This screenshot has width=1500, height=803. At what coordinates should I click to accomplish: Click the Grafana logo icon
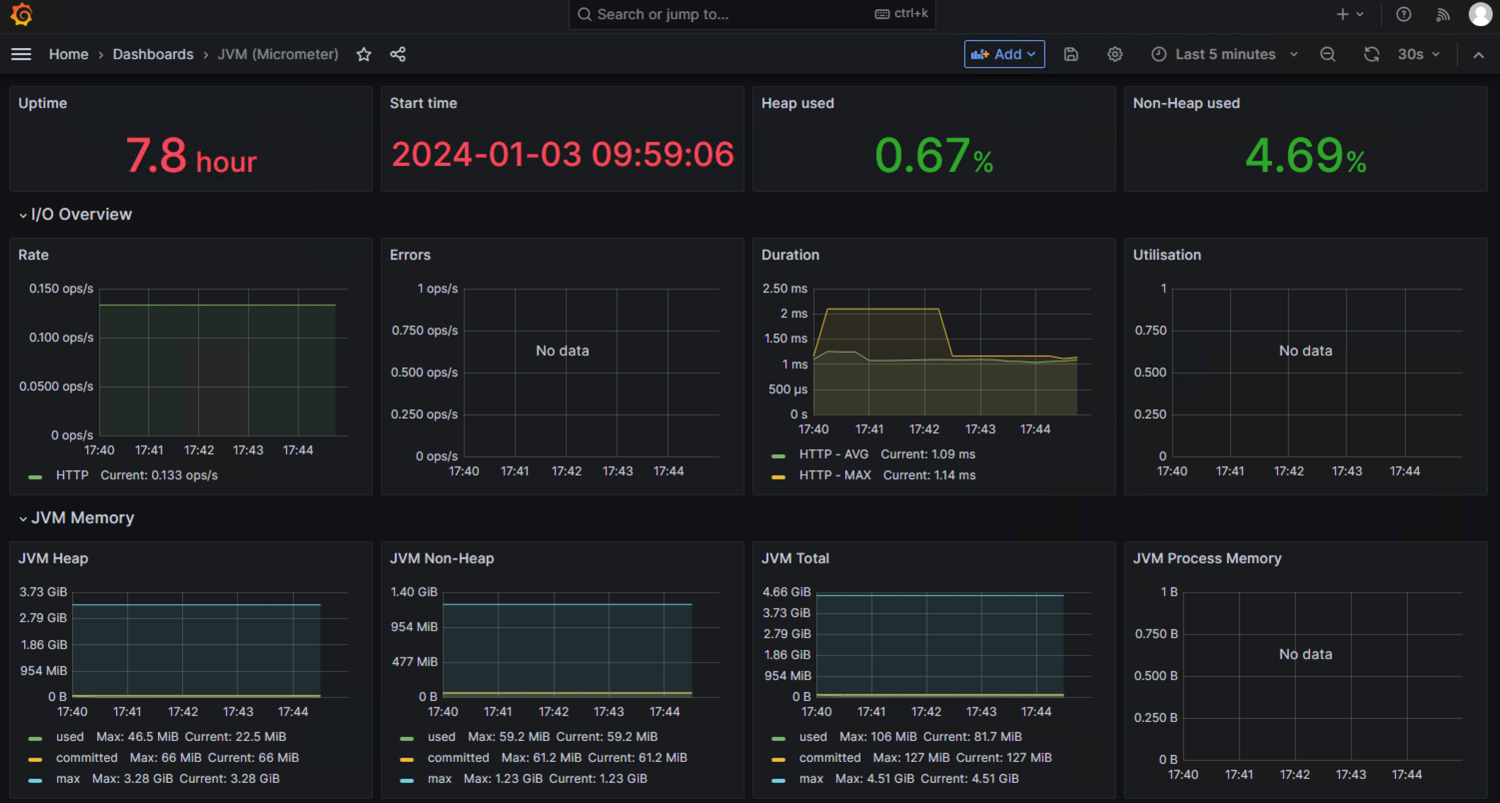(x=21, y=15)
